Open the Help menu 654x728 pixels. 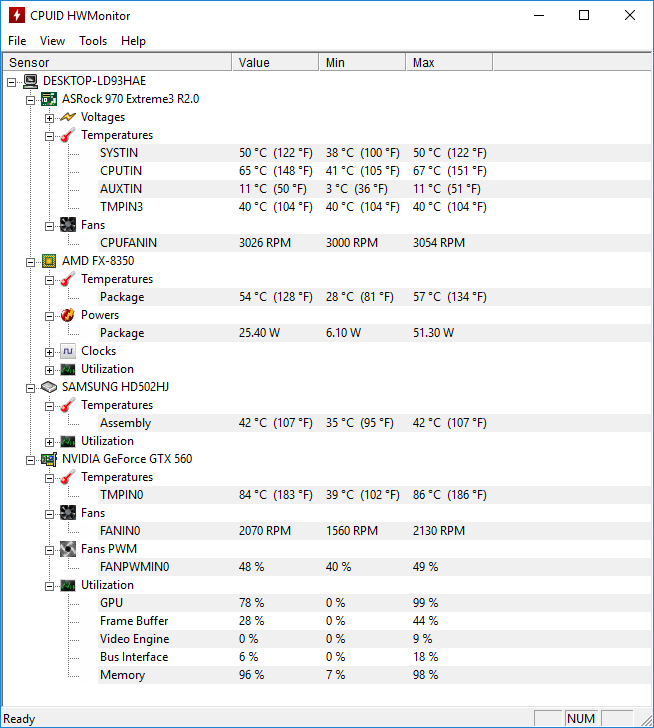click(x=133, y=41)
